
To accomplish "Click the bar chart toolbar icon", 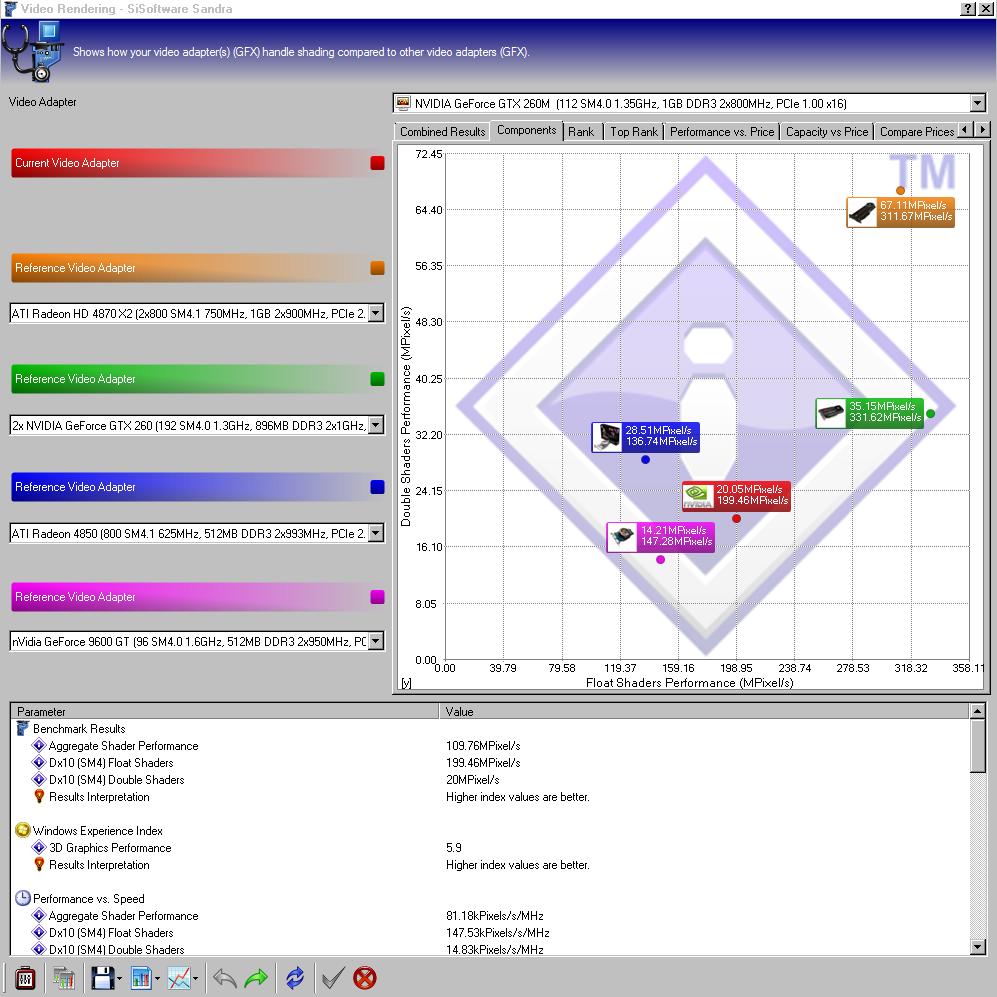I will [141, 977].
